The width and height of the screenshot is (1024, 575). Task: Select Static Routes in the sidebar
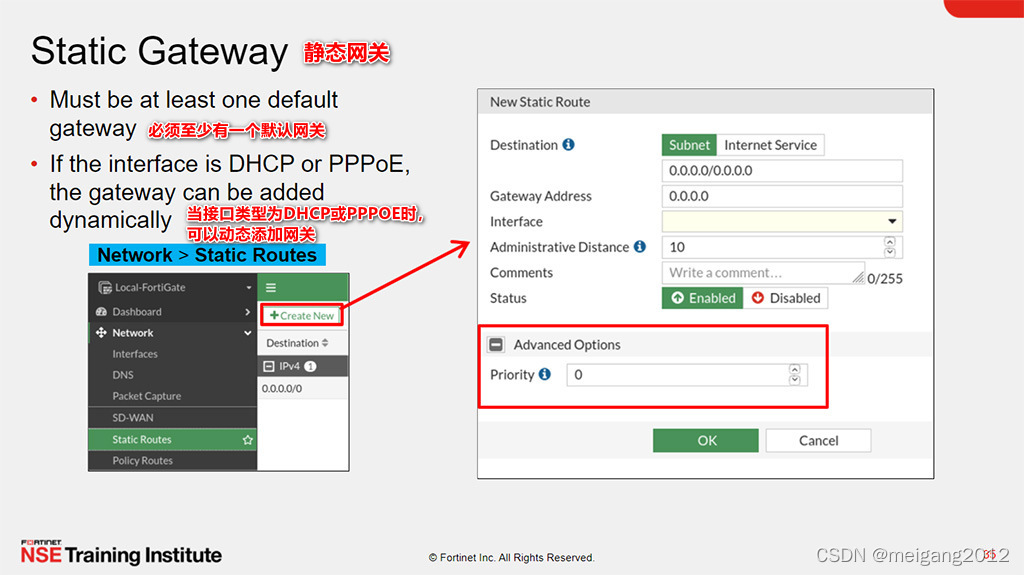[x=172, y=439]
